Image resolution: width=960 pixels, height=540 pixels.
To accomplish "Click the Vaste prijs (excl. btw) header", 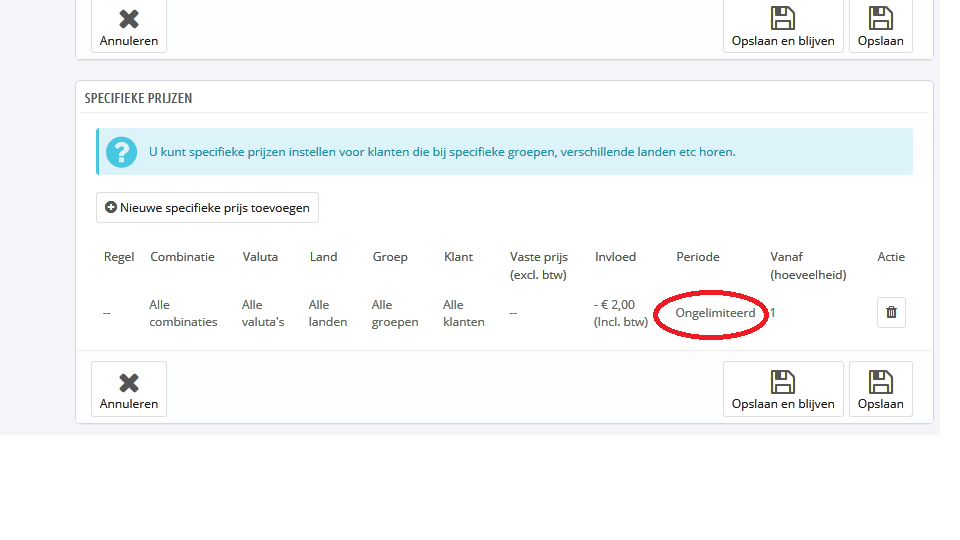I will pos(539,265).
